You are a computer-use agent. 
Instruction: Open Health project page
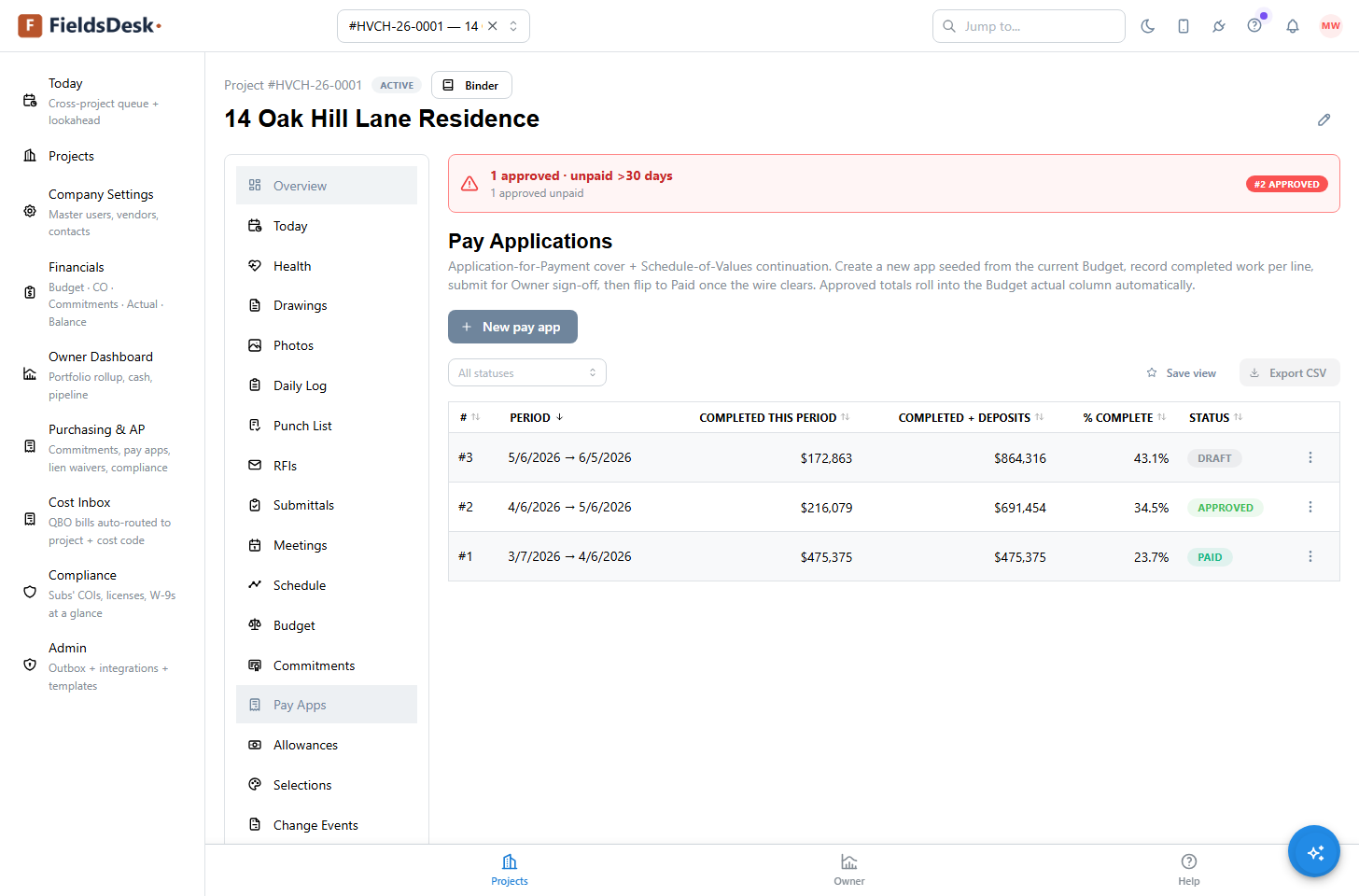(327, 266)
